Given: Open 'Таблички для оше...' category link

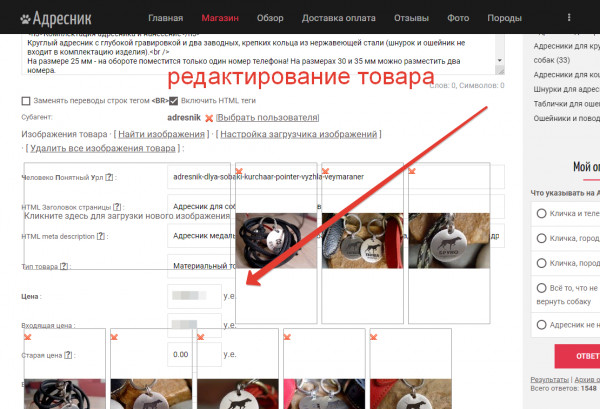Looking at the screenshot, I should pyautogui.click(x=566, y=104).
